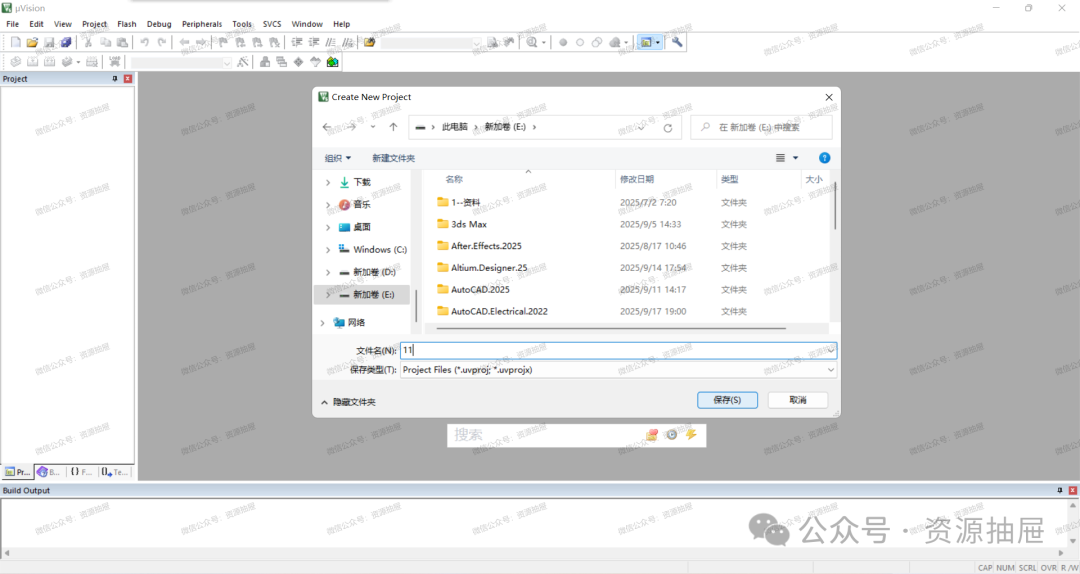The width and height of the screenshot is (1080, 574).
Task: Close the Build Output panel
Action: (x=1072, y=490)
